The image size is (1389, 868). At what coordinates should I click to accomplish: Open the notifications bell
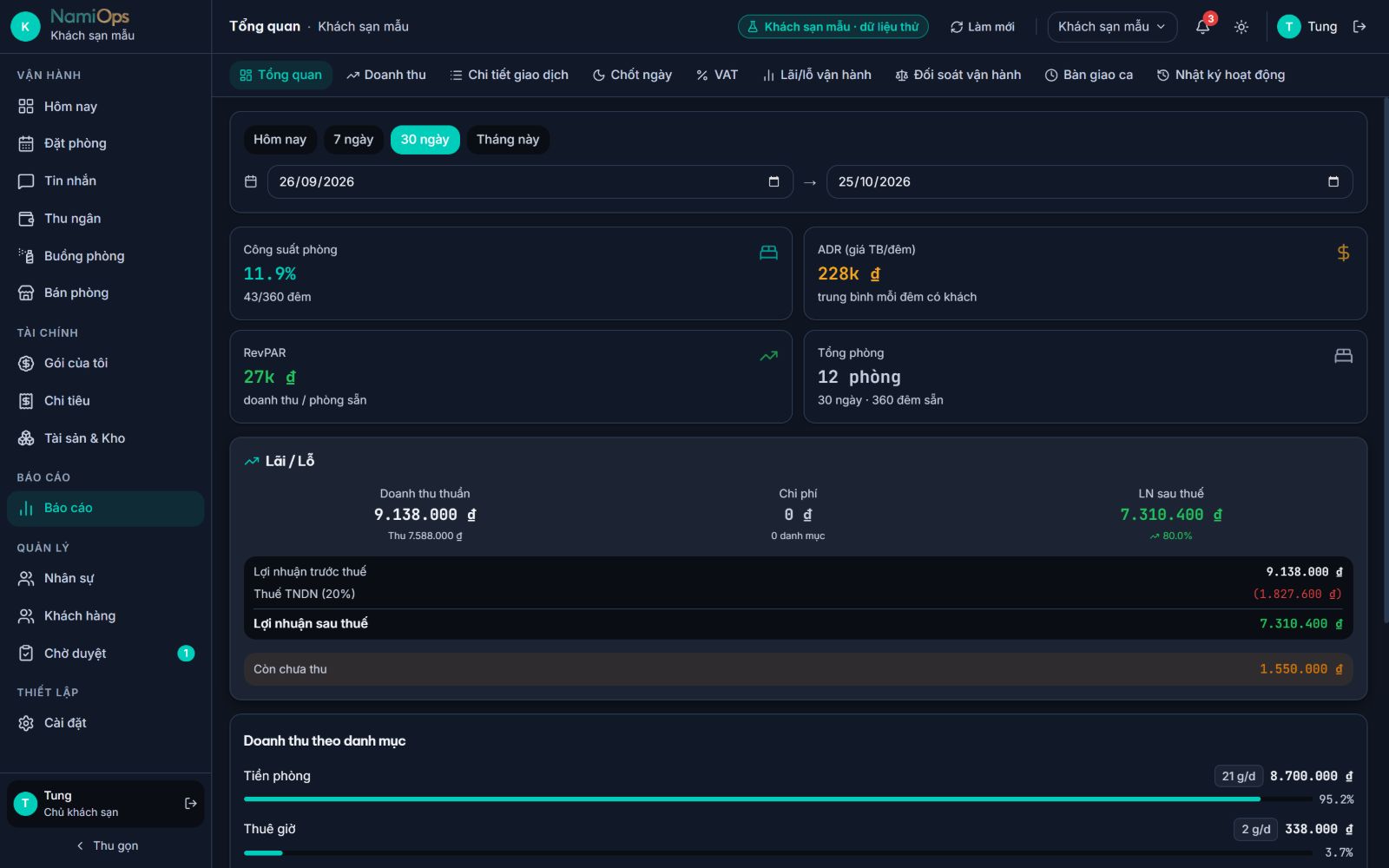[x=1202, y=27]
